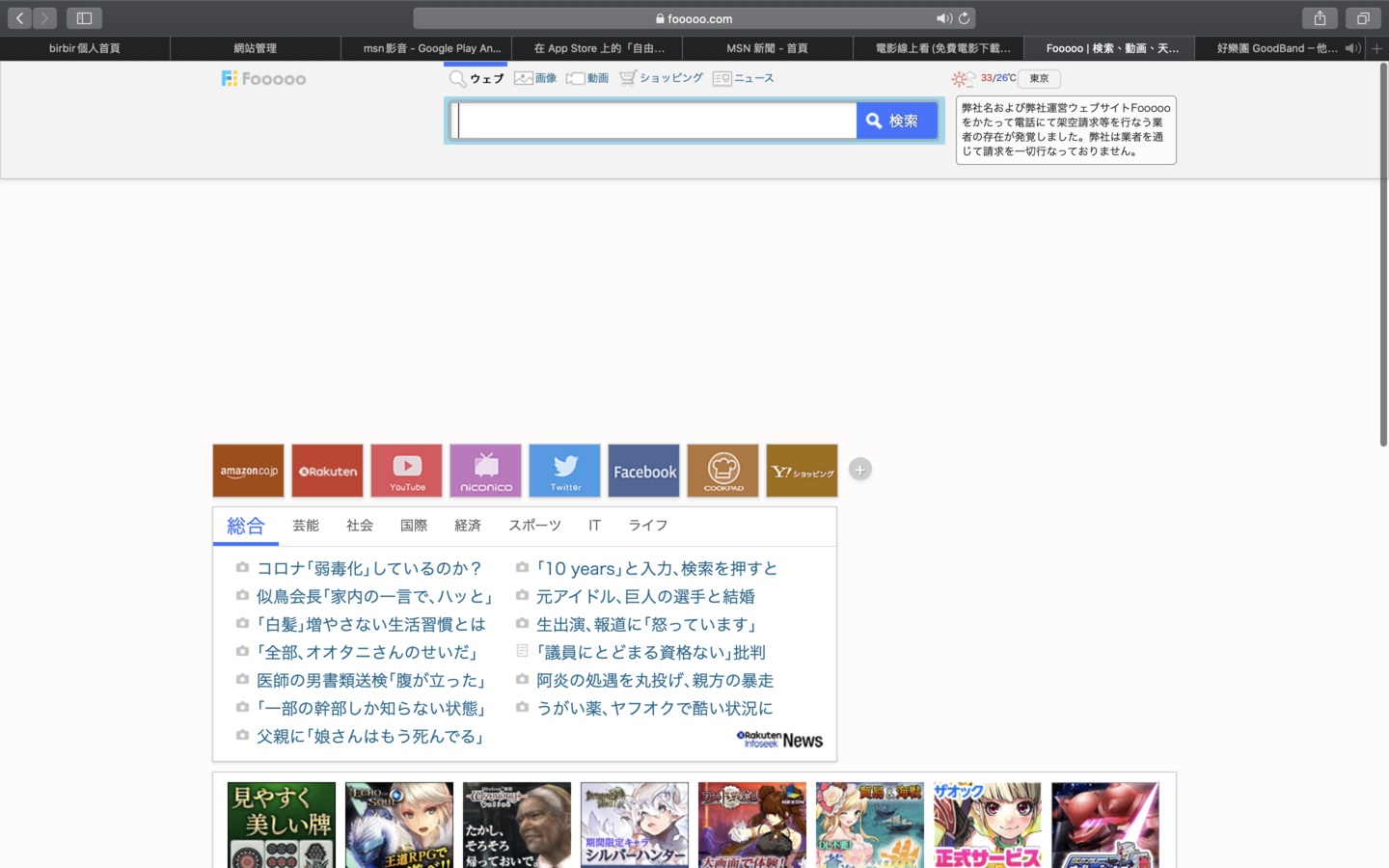Click the fooooo.com address bar
Image resolution: width=1389 pixels, height=868 pixels.
694,18
